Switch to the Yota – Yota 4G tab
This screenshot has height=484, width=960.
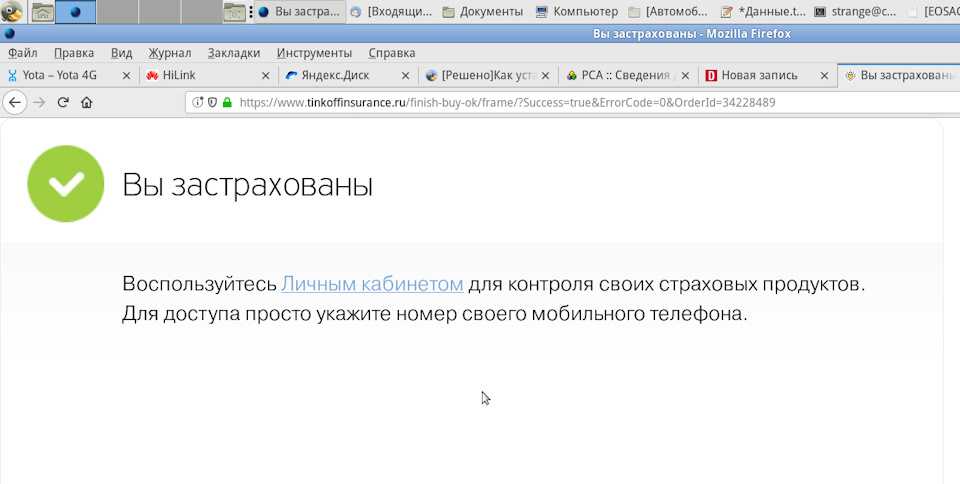point(60,75)
